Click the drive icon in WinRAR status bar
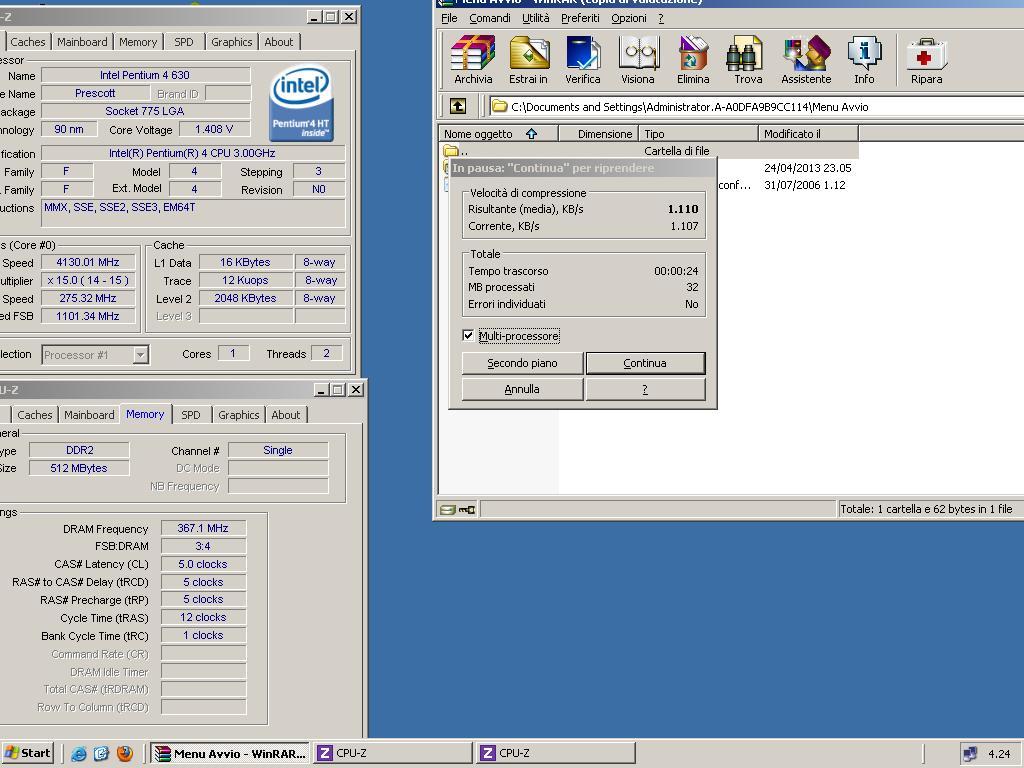 pos(447,509)
